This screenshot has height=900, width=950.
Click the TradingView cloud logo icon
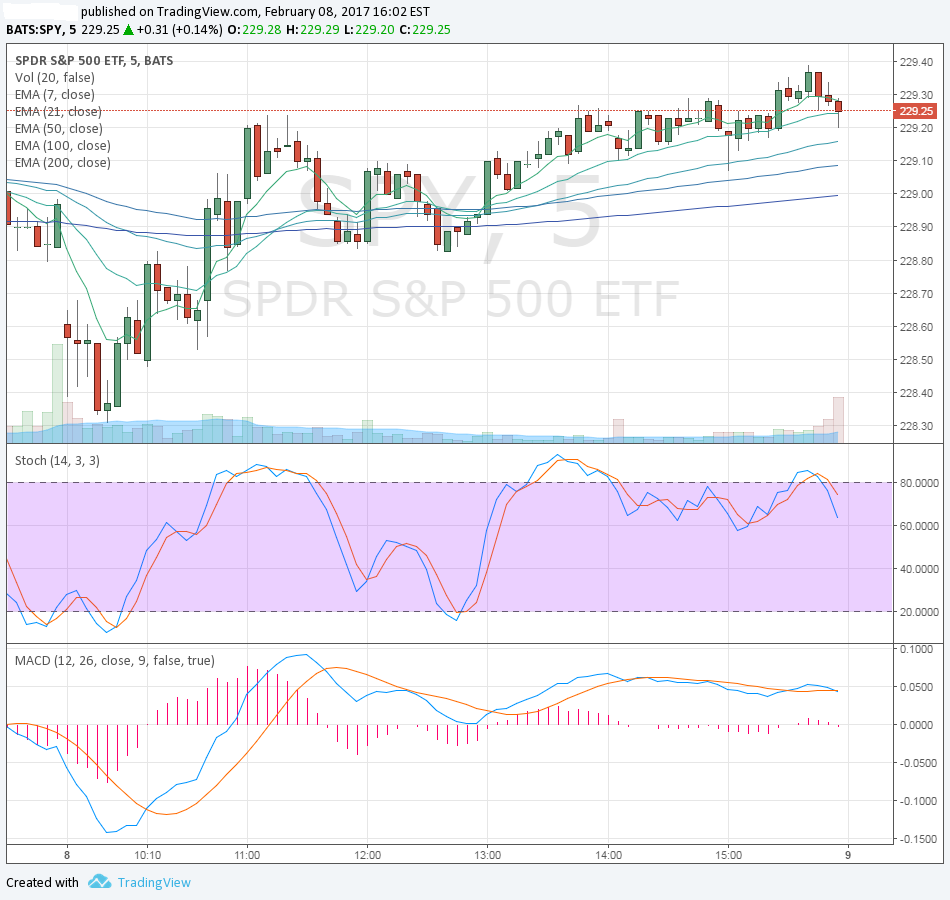99,882
